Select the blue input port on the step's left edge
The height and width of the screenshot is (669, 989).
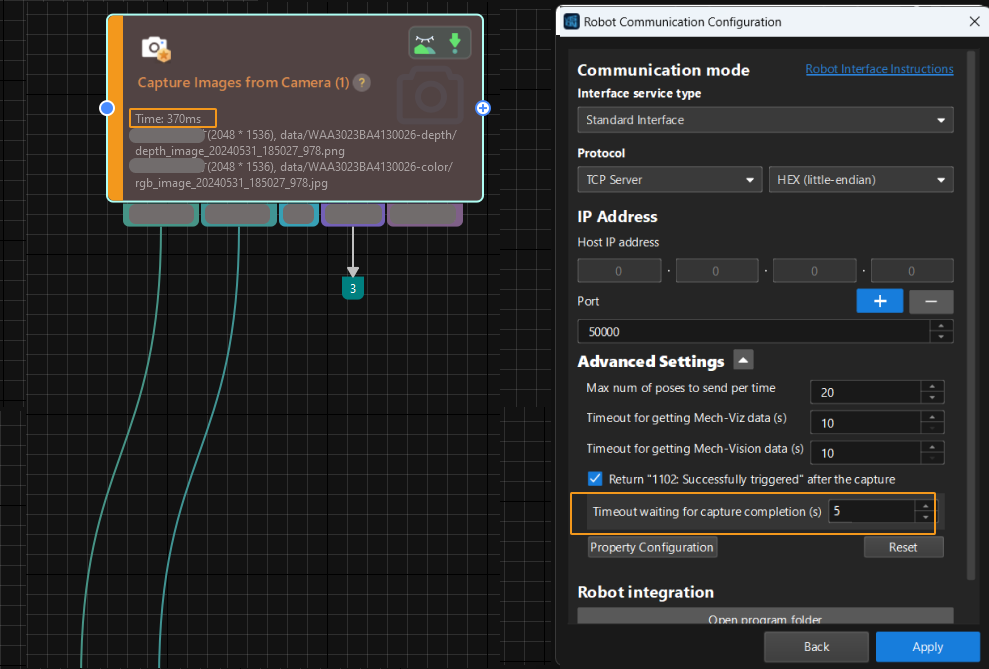(108, 108)
